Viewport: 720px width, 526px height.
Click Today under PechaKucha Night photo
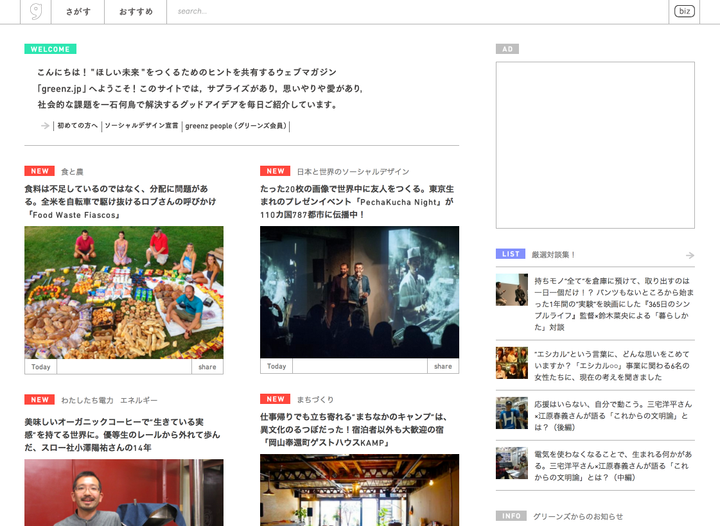point(276,366)
